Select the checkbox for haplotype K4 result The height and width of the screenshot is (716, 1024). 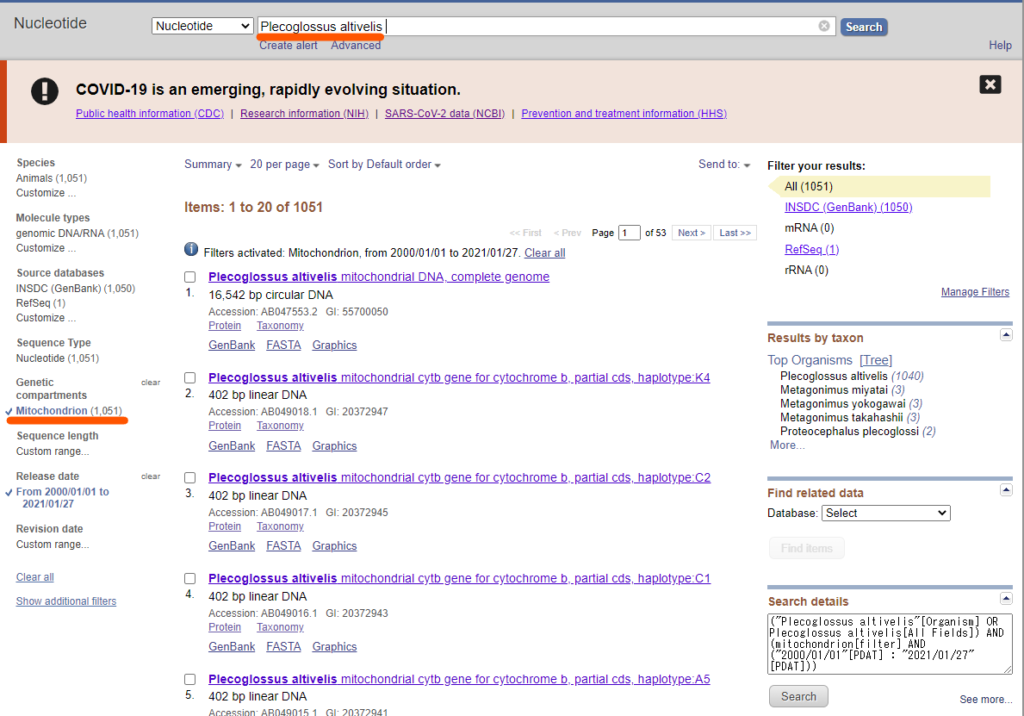click(191, 378)
